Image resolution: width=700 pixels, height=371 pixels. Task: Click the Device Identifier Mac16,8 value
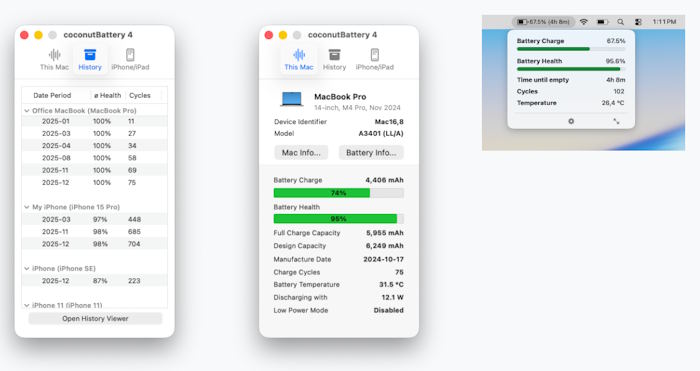[x=389, y=121]
